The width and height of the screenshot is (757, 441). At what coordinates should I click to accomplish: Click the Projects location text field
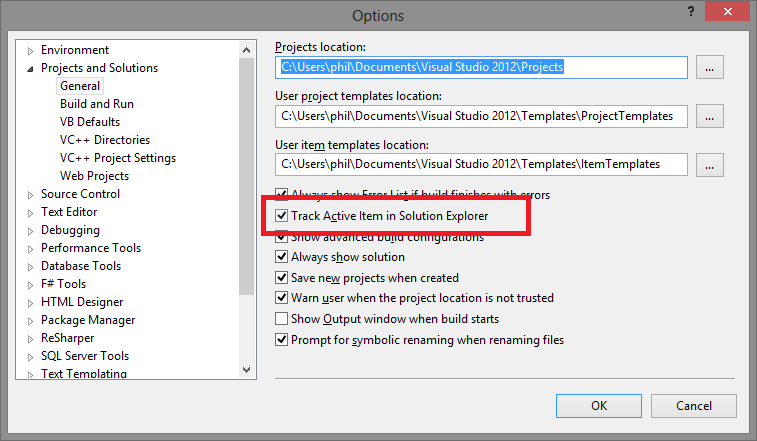[x=481, y=67]
